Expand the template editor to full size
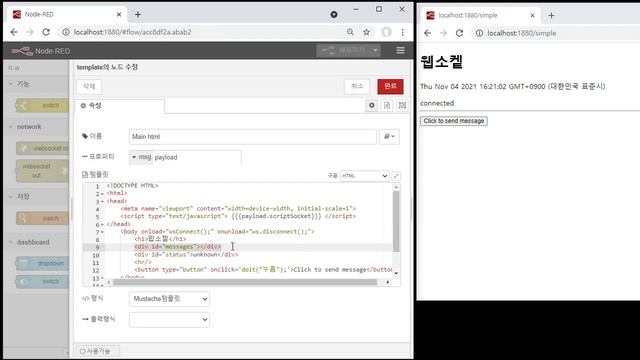 pos(396,176)
